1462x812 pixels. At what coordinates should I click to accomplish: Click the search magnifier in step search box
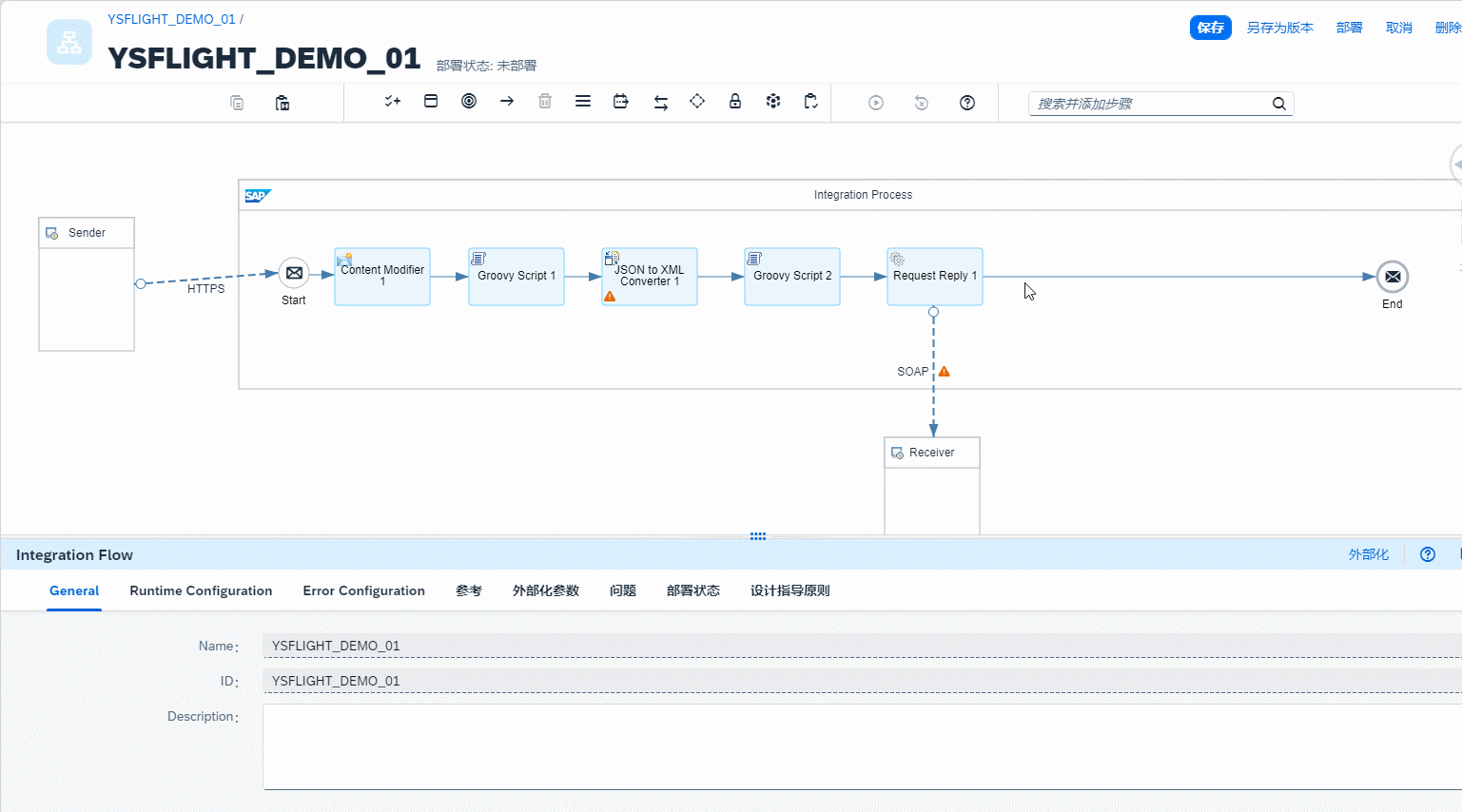[1279, 104]
